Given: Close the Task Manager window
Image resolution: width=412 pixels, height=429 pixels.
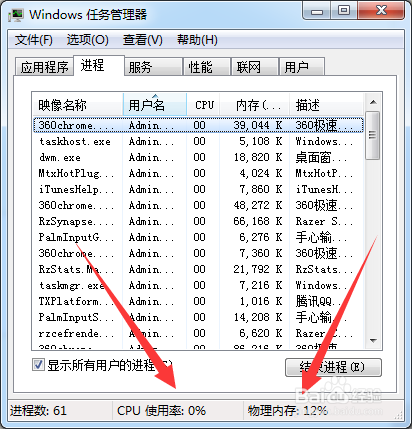Looking at the screenshot, I should (381, 11).
